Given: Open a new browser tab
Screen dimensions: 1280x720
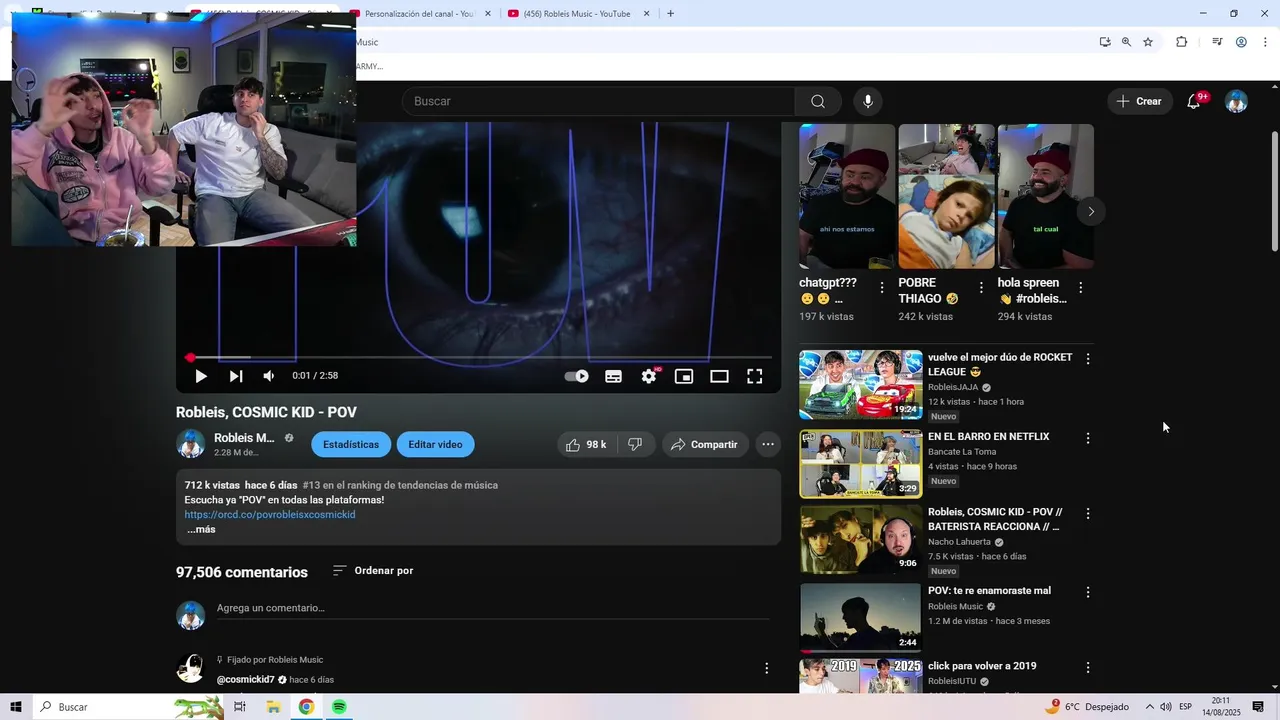Looking at the screenshot, I should click(x=670, y=14).
